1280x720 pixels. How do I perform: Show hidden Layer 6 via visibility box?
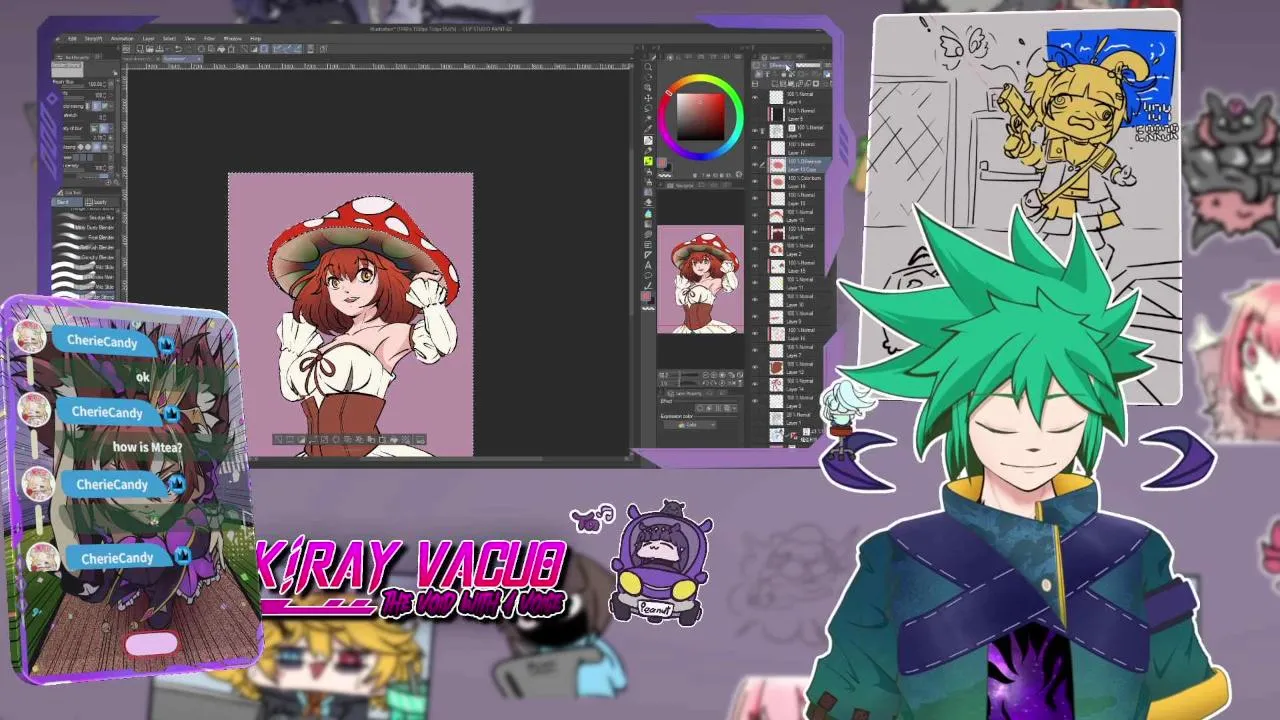(x=755, y=114)
